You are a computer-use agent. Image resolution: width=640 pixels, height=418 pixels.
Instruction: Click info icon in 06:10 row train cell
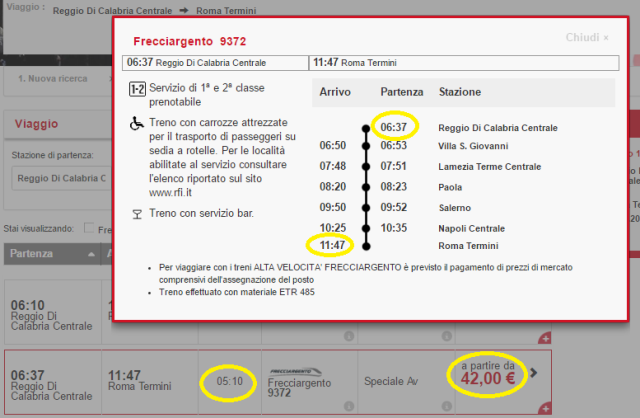(x=349, y=336)
